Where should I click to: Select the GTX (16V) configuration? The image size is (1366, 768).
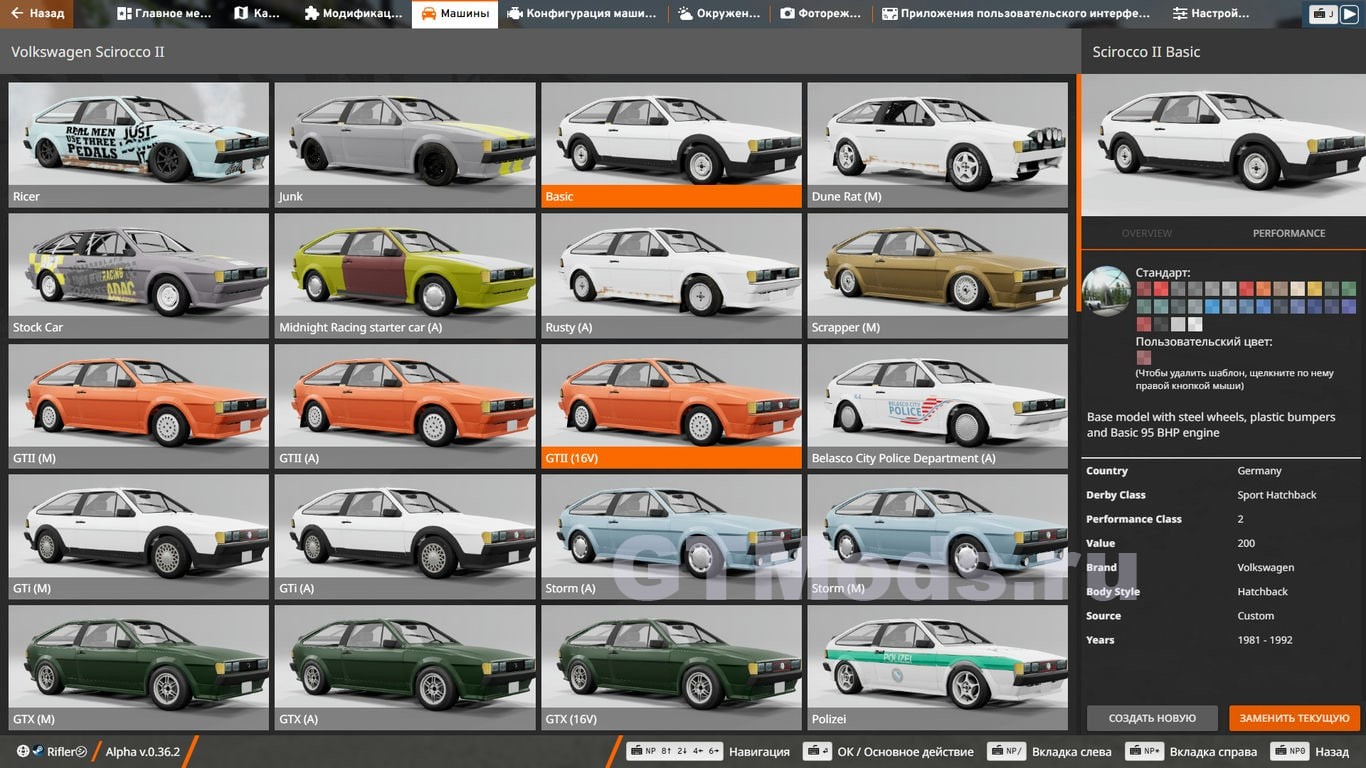[671, 667]
